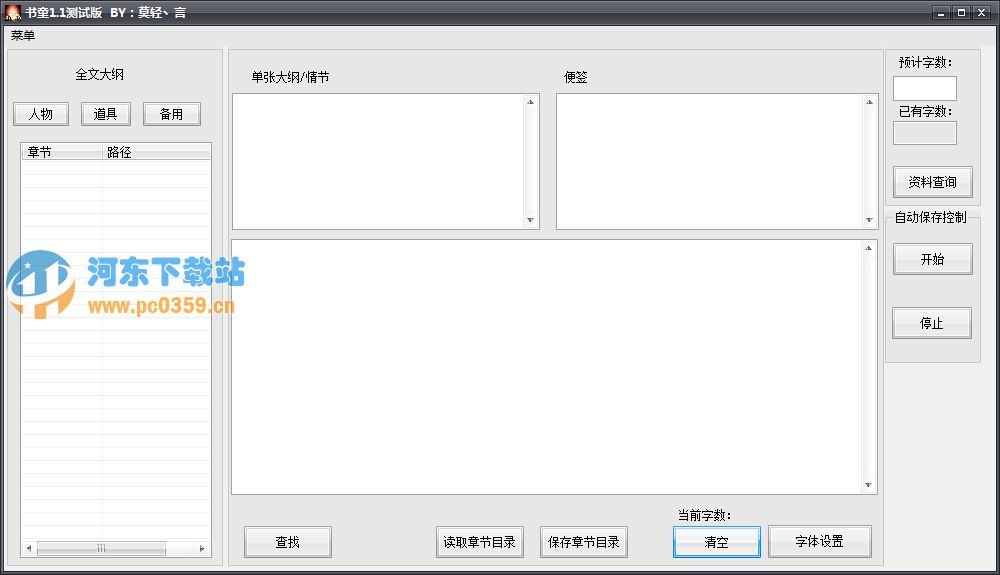The image size is (1000, 575).
Task: Open the 菜单 menu
Action: pos(23,36)
